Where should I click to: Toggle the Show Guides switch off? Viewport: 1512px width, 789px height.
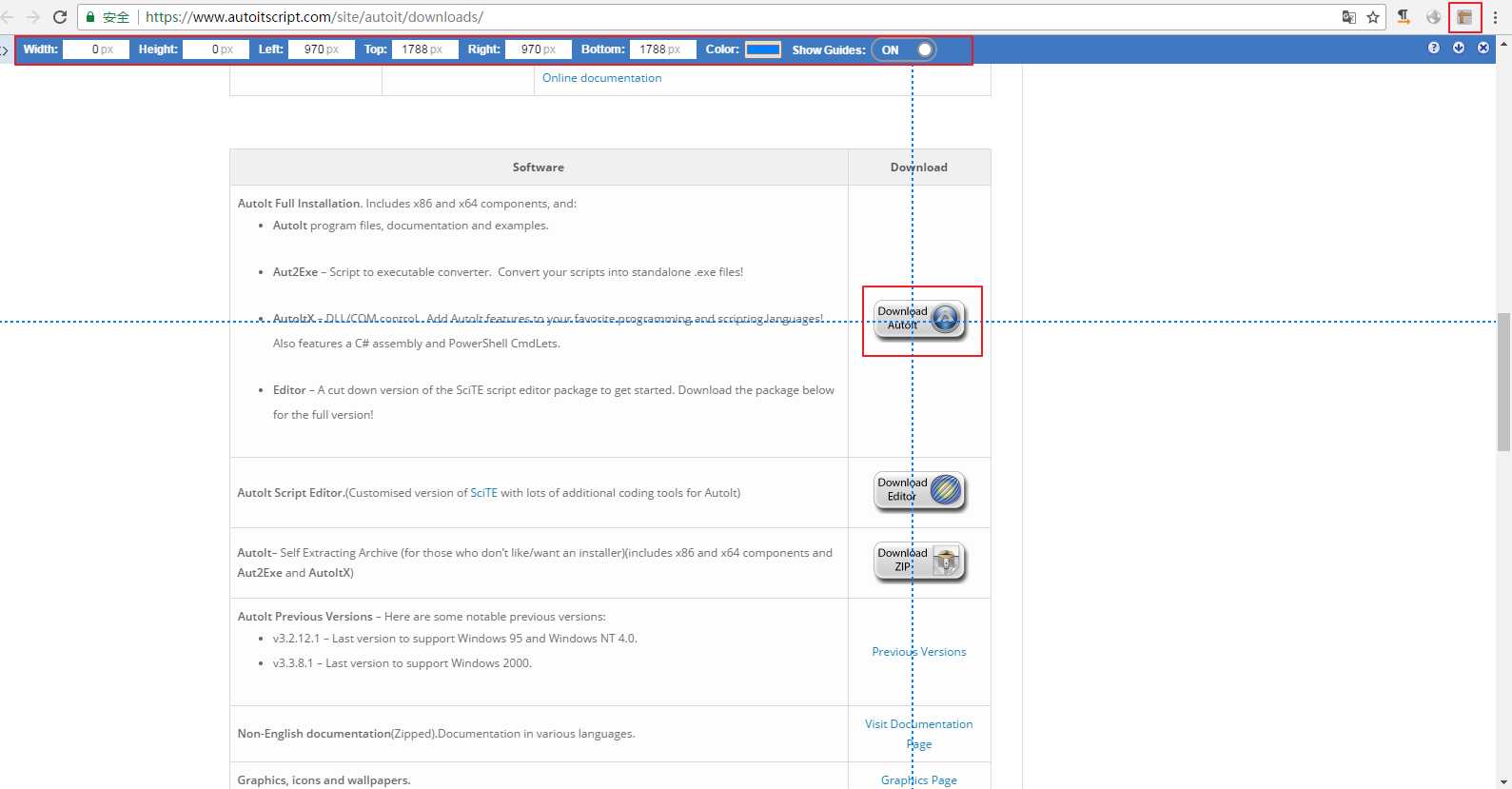pos(904,49)
